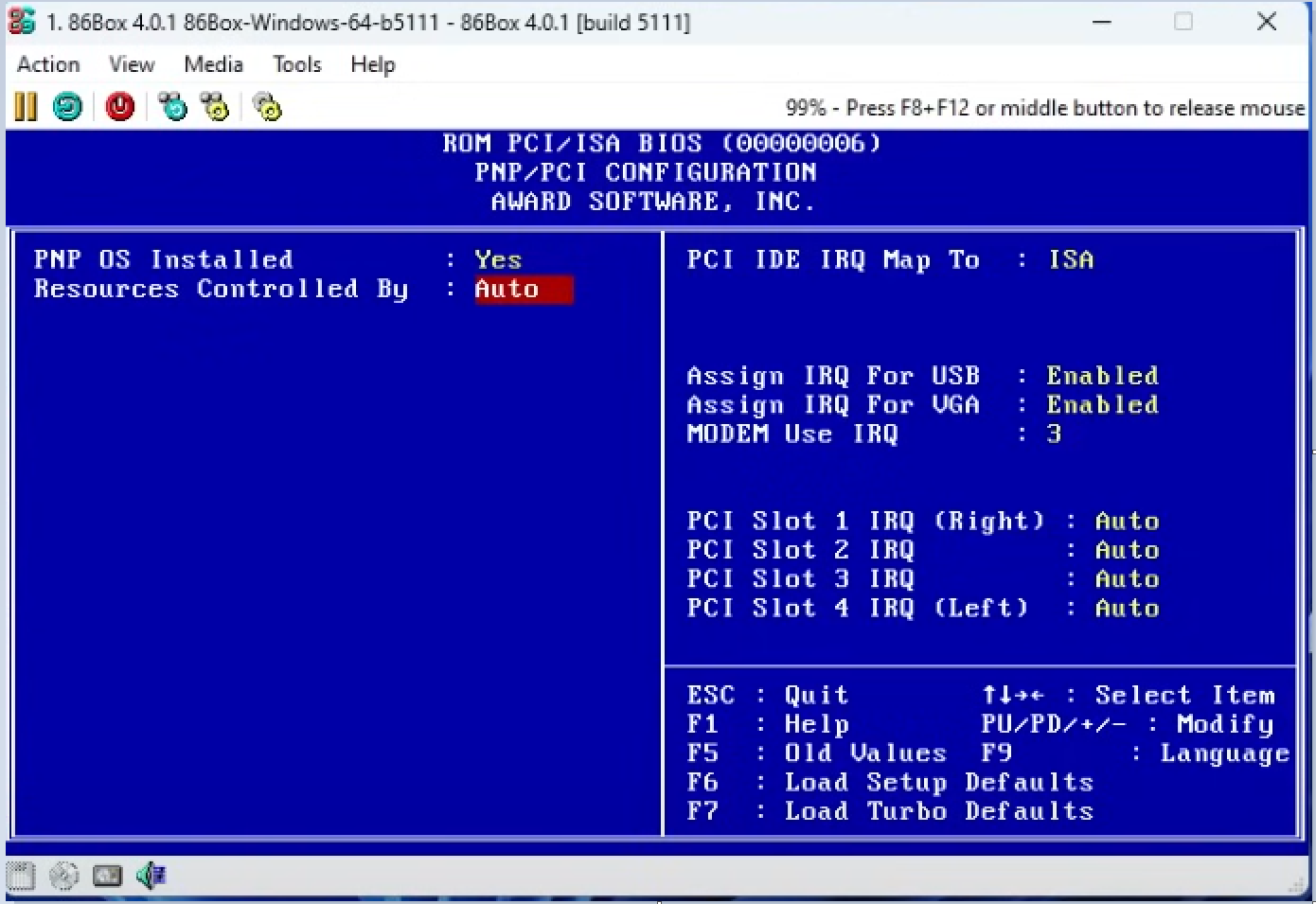1316x904 pixels.
Task: Open the Media menu
Action: [213, 64]
